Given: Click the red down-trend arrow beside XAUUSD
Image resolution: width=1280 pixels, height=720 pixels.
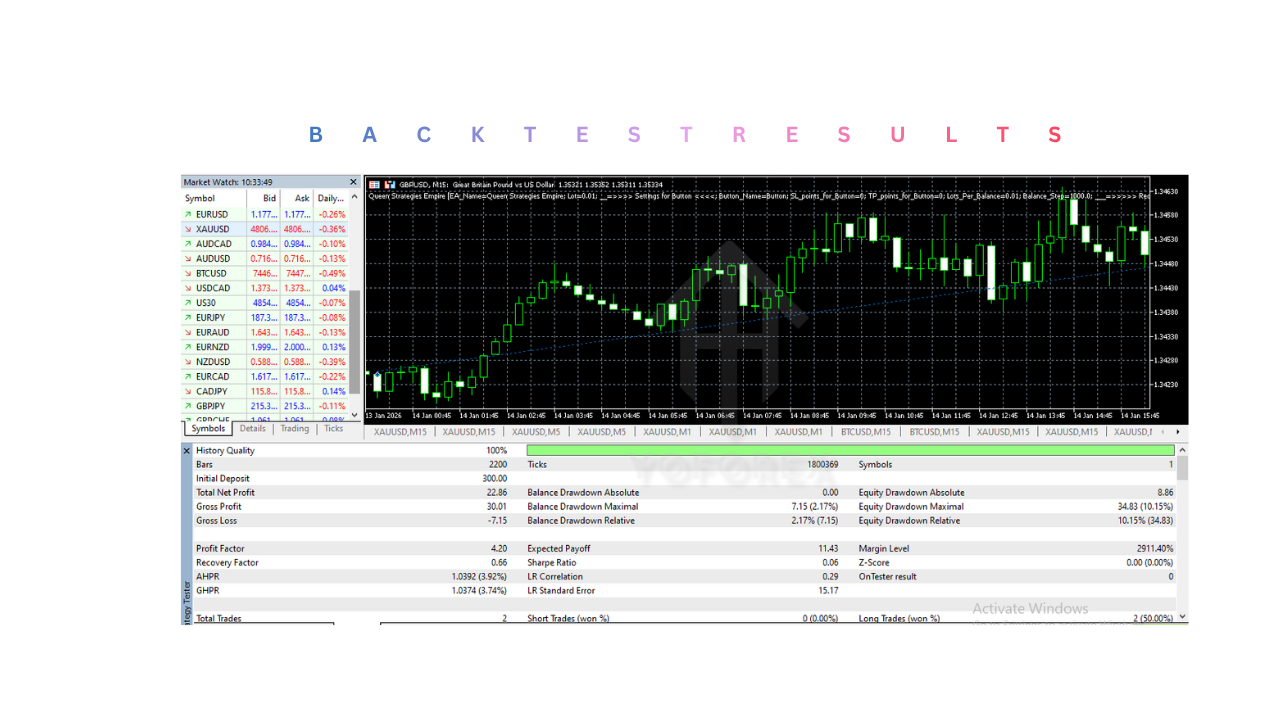Looking at the screenshot, I should tap(190, 229).
